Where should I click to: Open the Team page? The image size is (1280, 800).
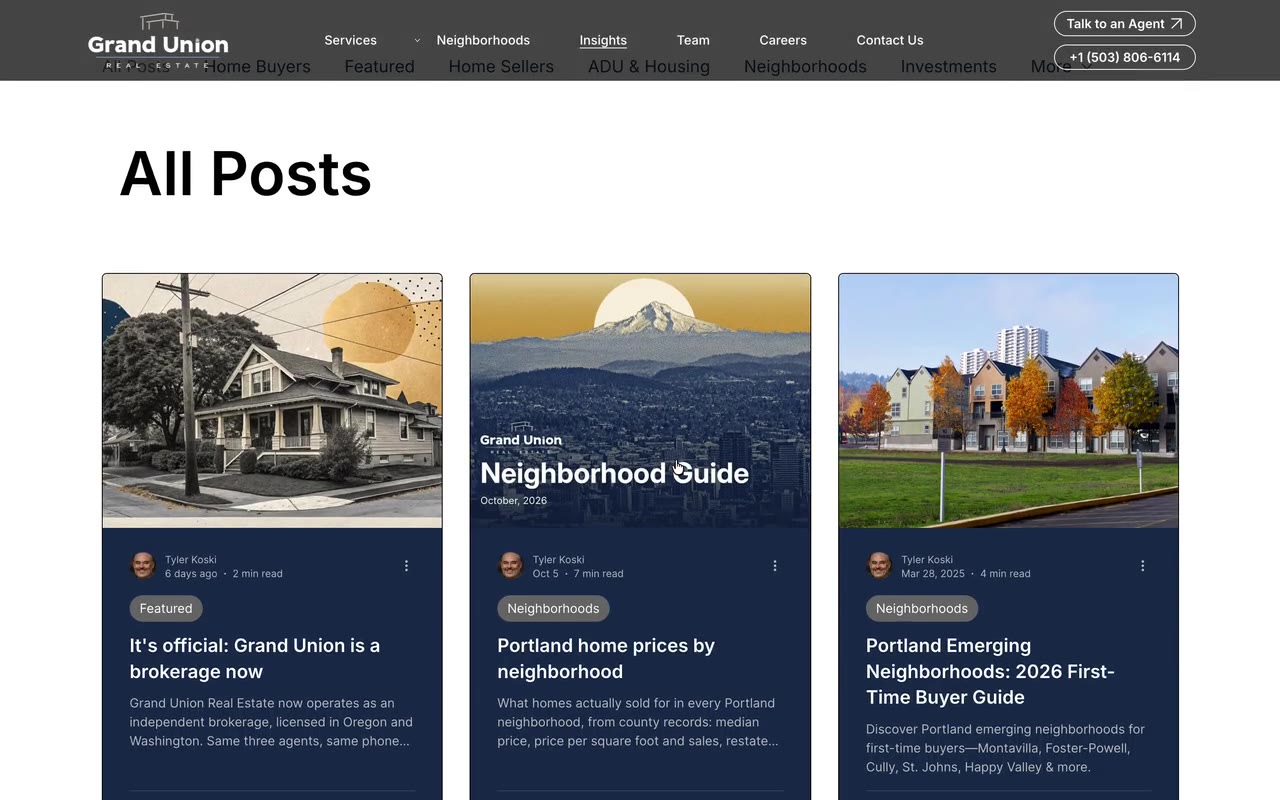click(693, 40)
